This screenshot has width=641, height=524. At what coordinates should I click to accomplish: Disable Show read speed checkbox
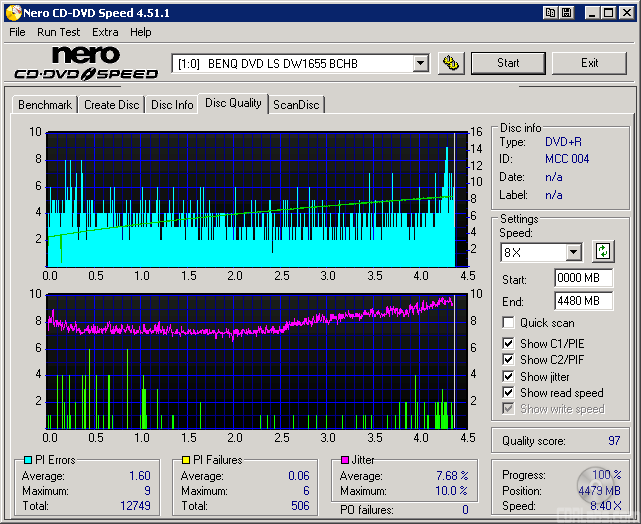(x=509, y=393)
